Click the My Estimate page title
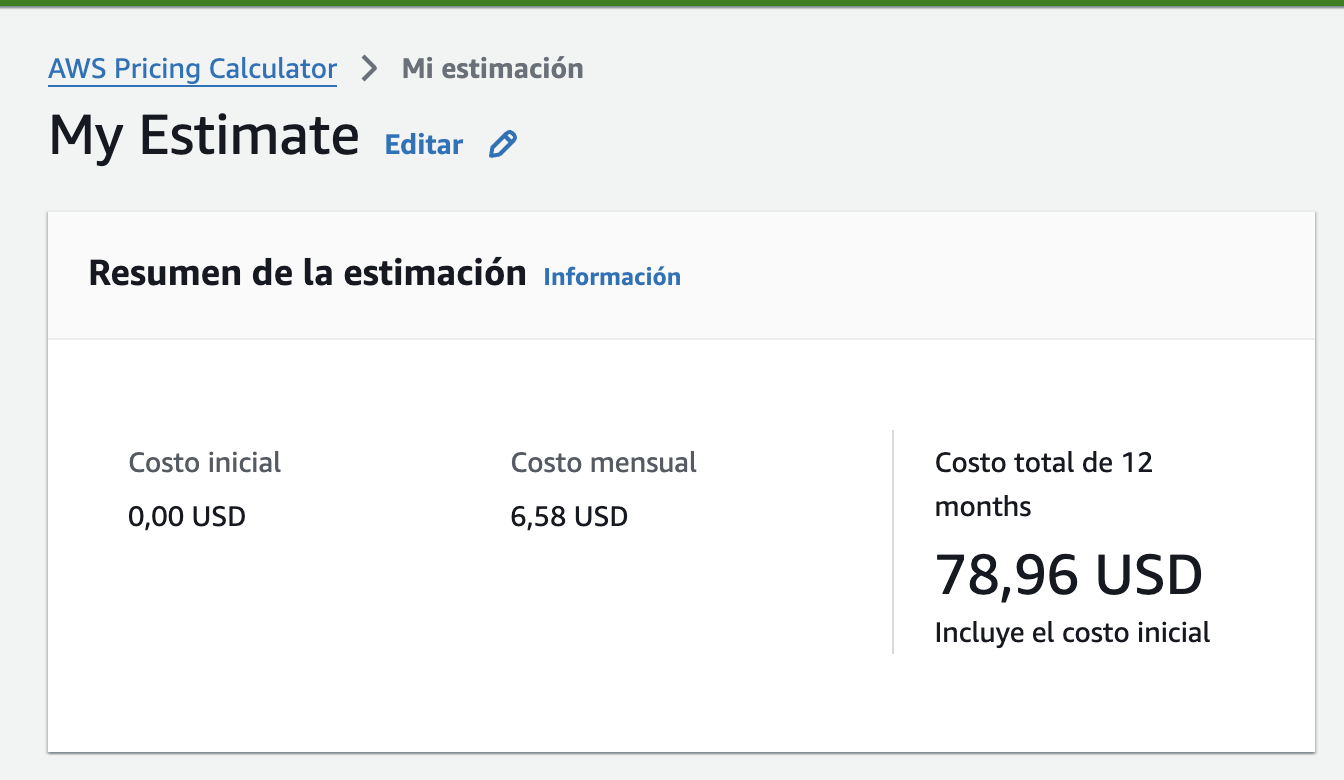This screenshot has height=780, width=1344. (204, 135)
